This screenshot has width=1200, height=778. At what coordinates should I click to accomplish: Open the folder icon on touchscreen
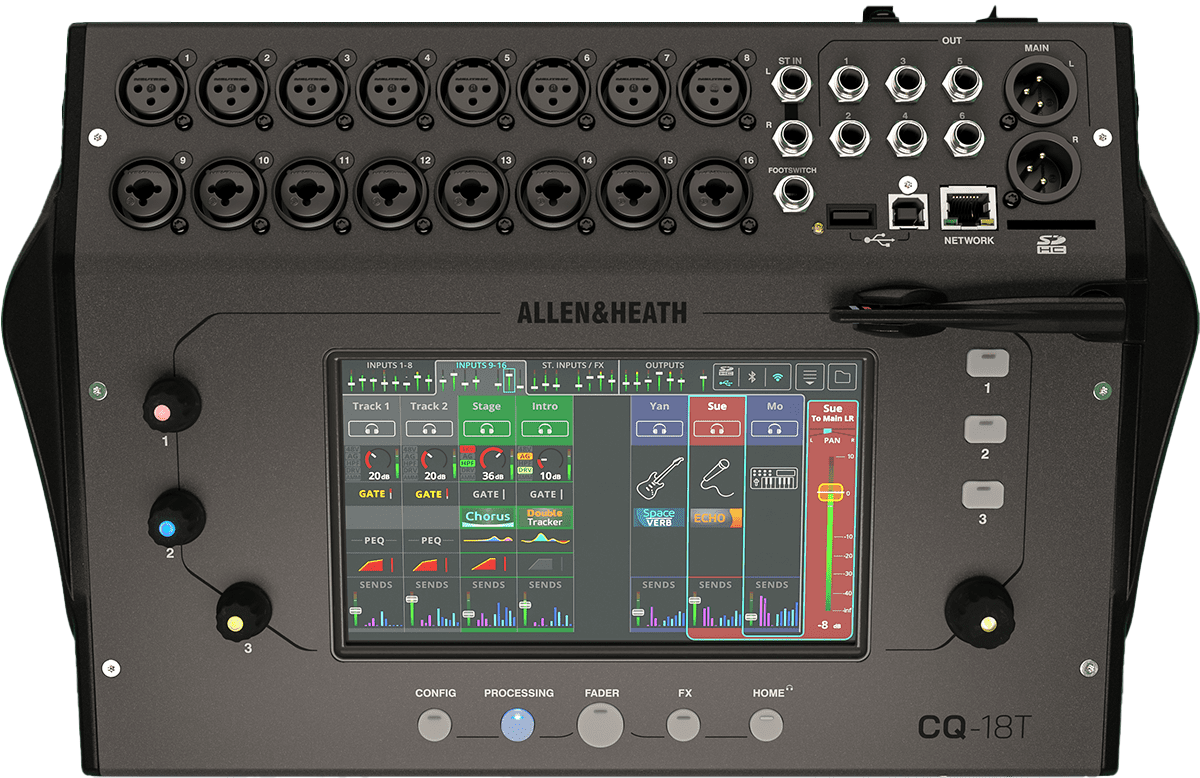point(842,376)
